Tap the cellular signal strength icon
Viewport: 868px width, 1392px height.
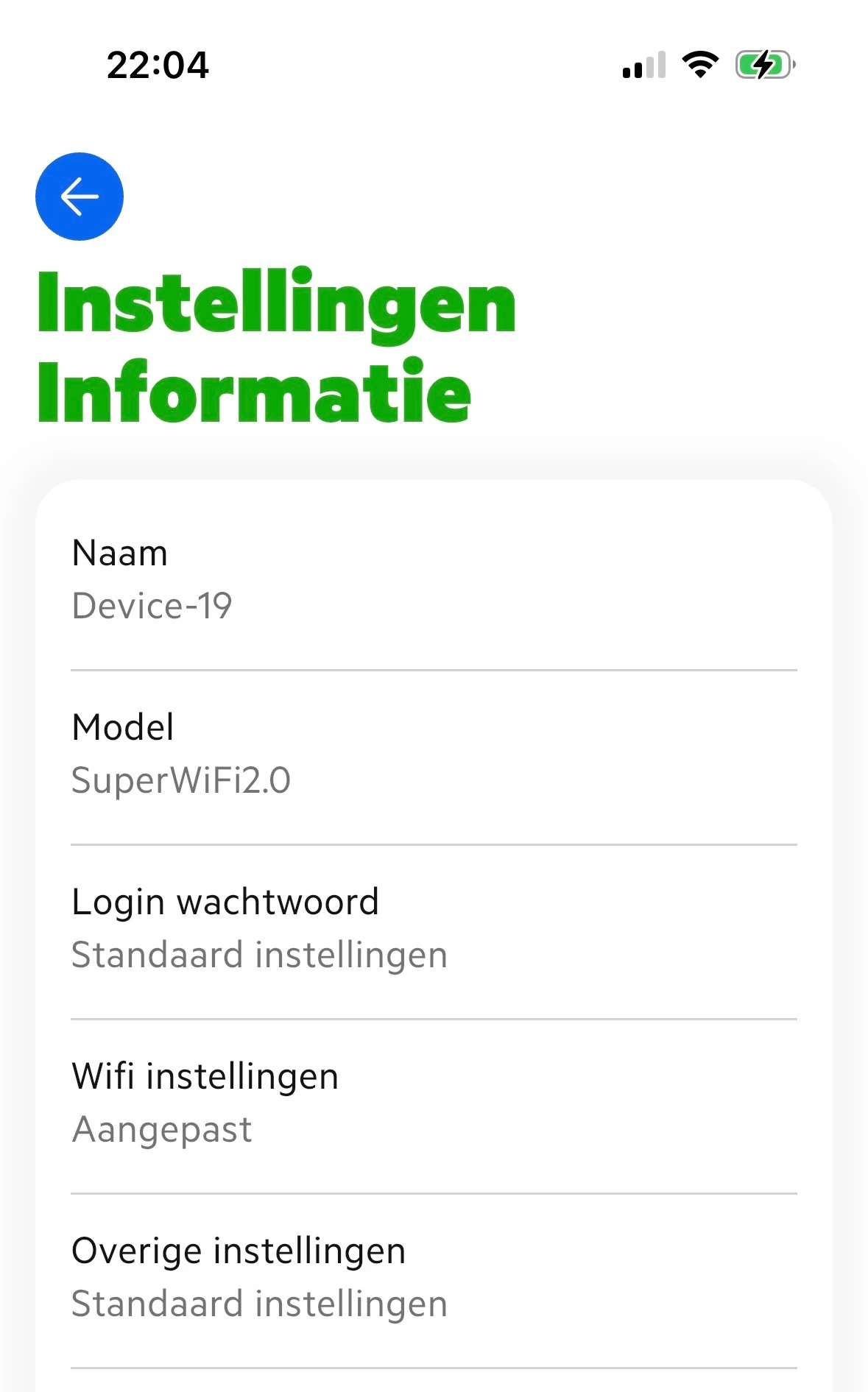(x=643, y=66)
